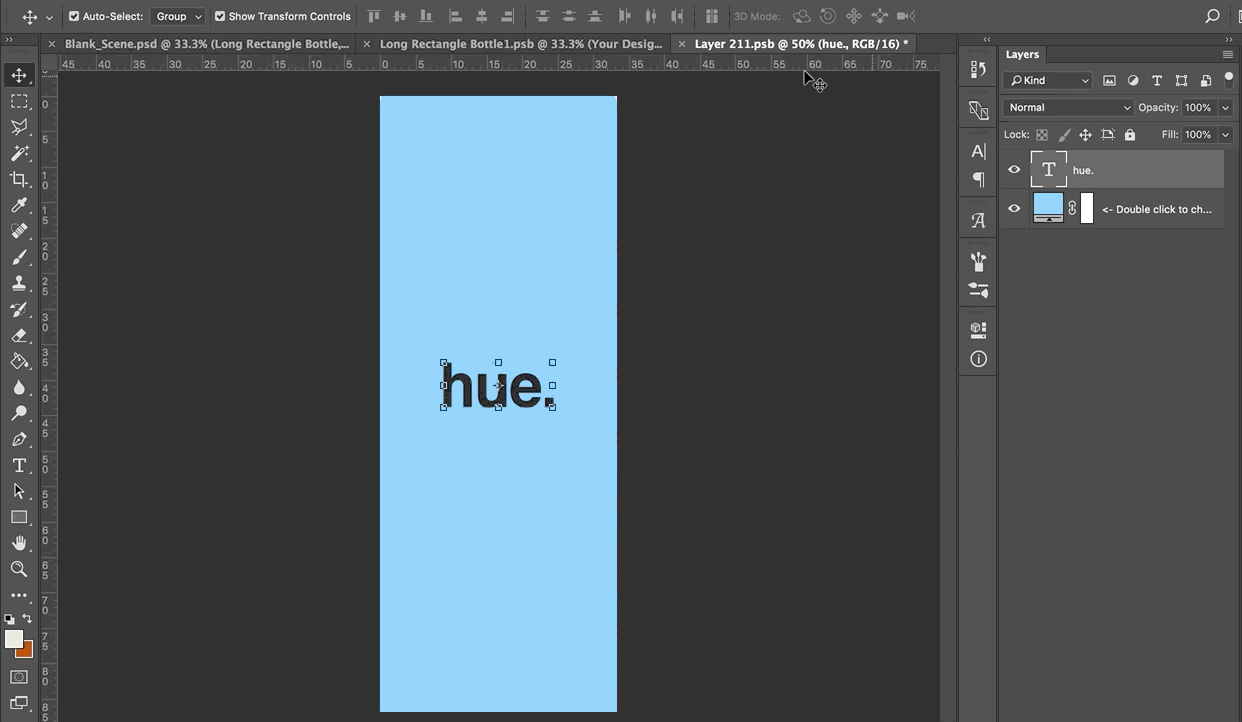Screen dimensions: 1242x722
Task: Toggle lock image pixels
Action: pyautogui.click(x=1064, y=134)
